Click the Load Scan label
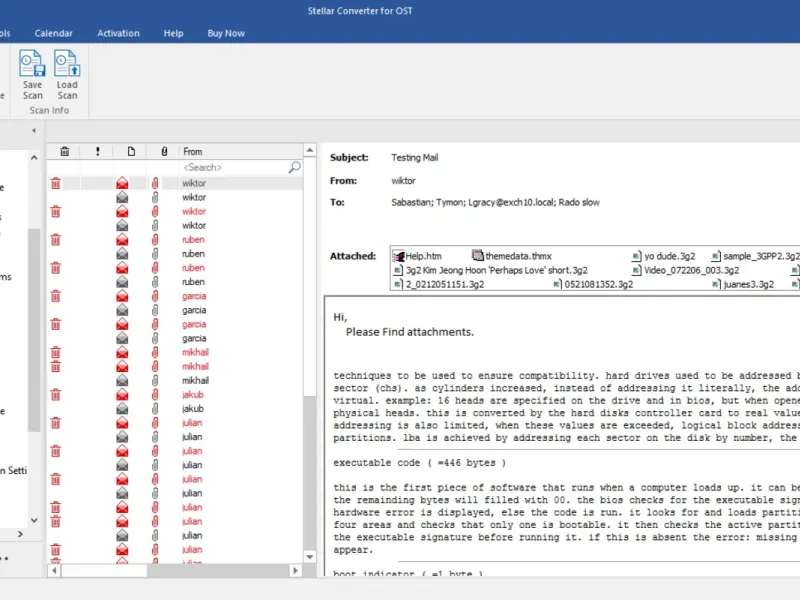 click(x=67, y=90)
